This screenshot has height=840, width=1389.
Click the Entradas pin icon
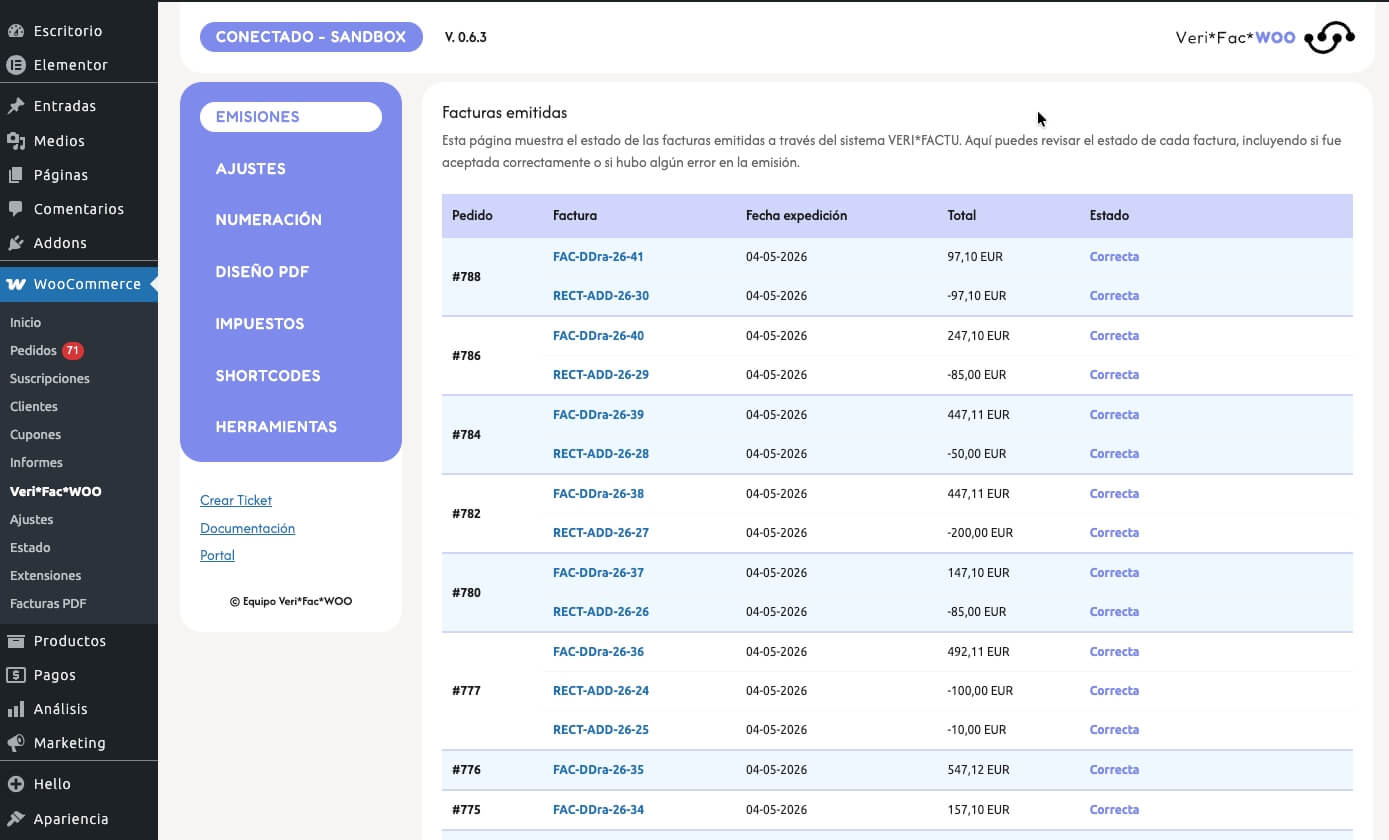(16, 106)
